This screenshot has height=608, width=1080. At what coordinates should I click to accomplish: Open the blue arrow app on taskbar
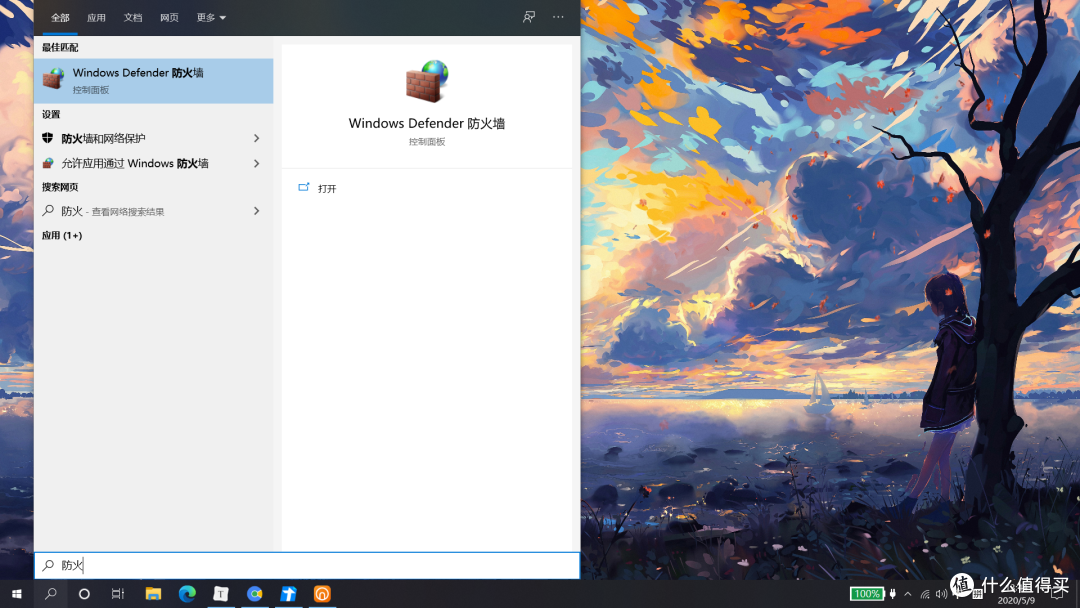tap(288, 594)
